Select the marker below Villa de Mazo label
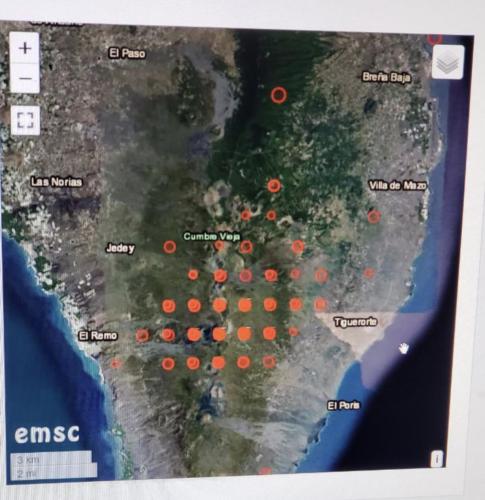This screenshot has height=500, width=485. 374,216
